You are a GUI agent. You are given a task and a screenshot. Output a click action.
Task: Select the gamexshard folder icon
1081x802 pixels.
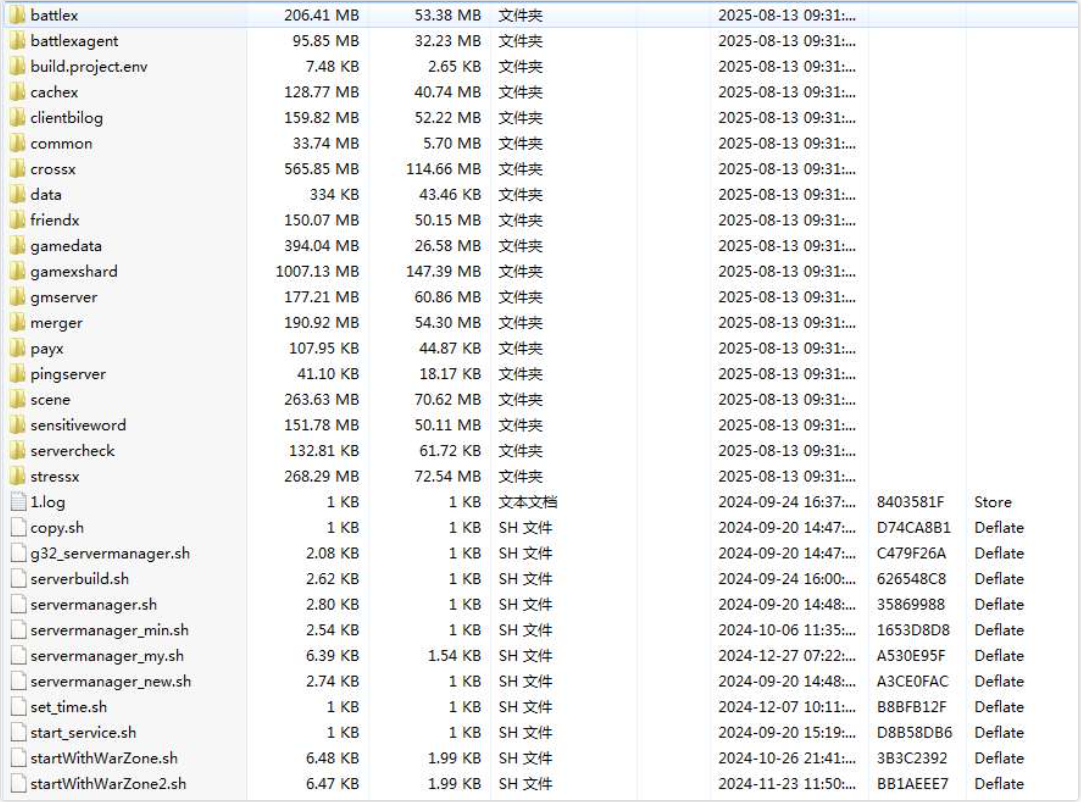(18, 271)
